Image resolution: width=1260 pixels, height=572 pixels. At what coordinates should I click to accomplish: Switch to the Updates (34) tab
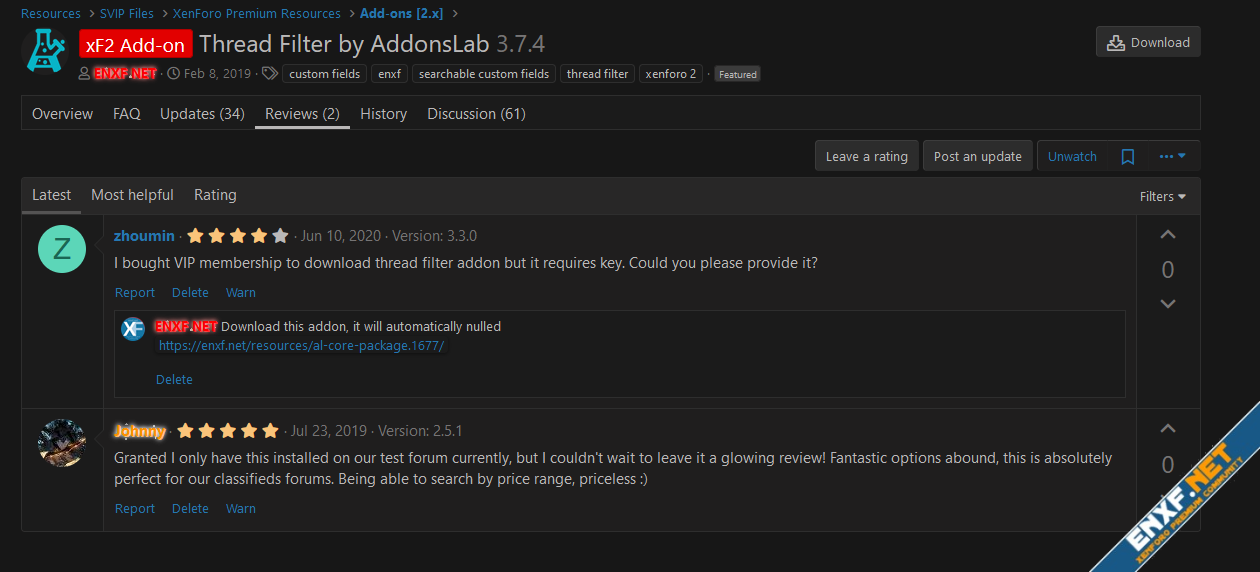click(202, 114)
